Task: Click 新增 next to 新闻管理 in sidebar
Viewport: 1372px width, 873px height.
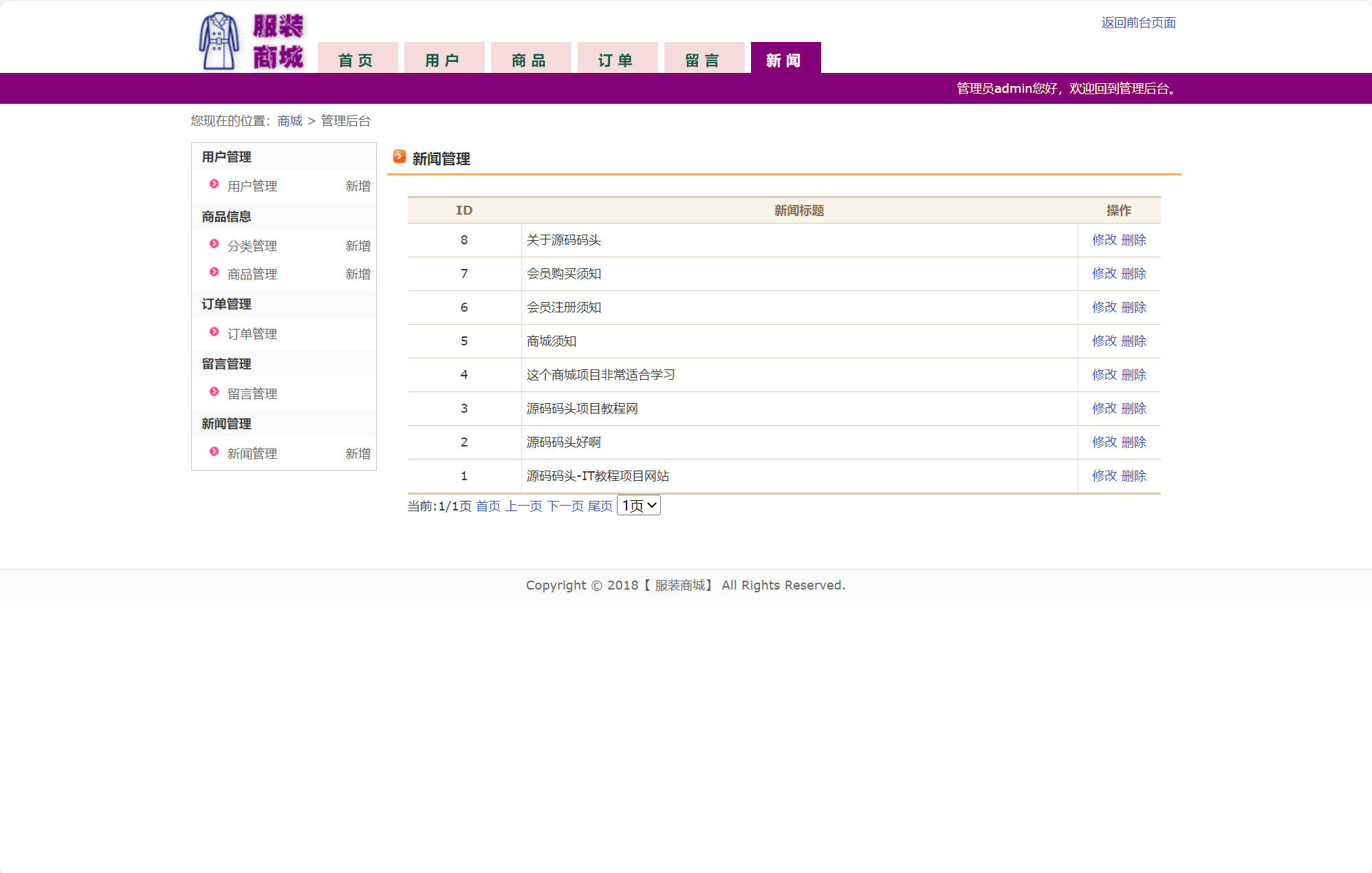Action: point(358,454)
